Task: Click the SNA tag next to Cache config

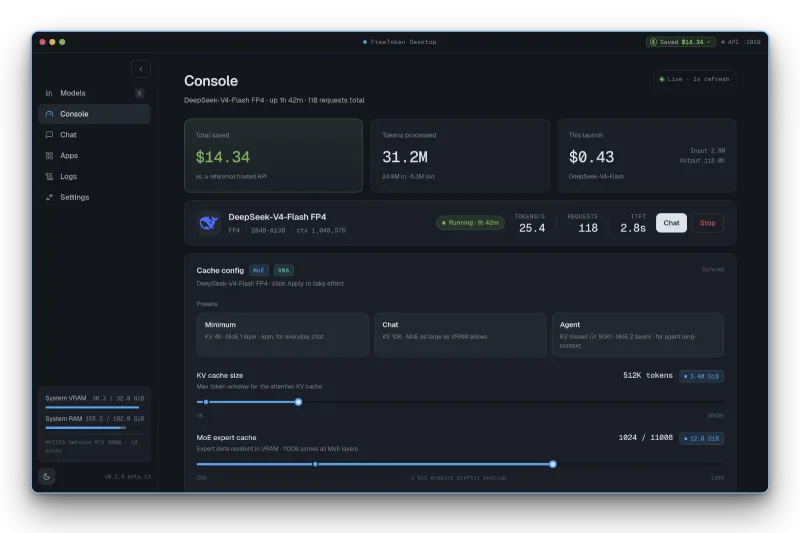Action: tap(284, 270)
